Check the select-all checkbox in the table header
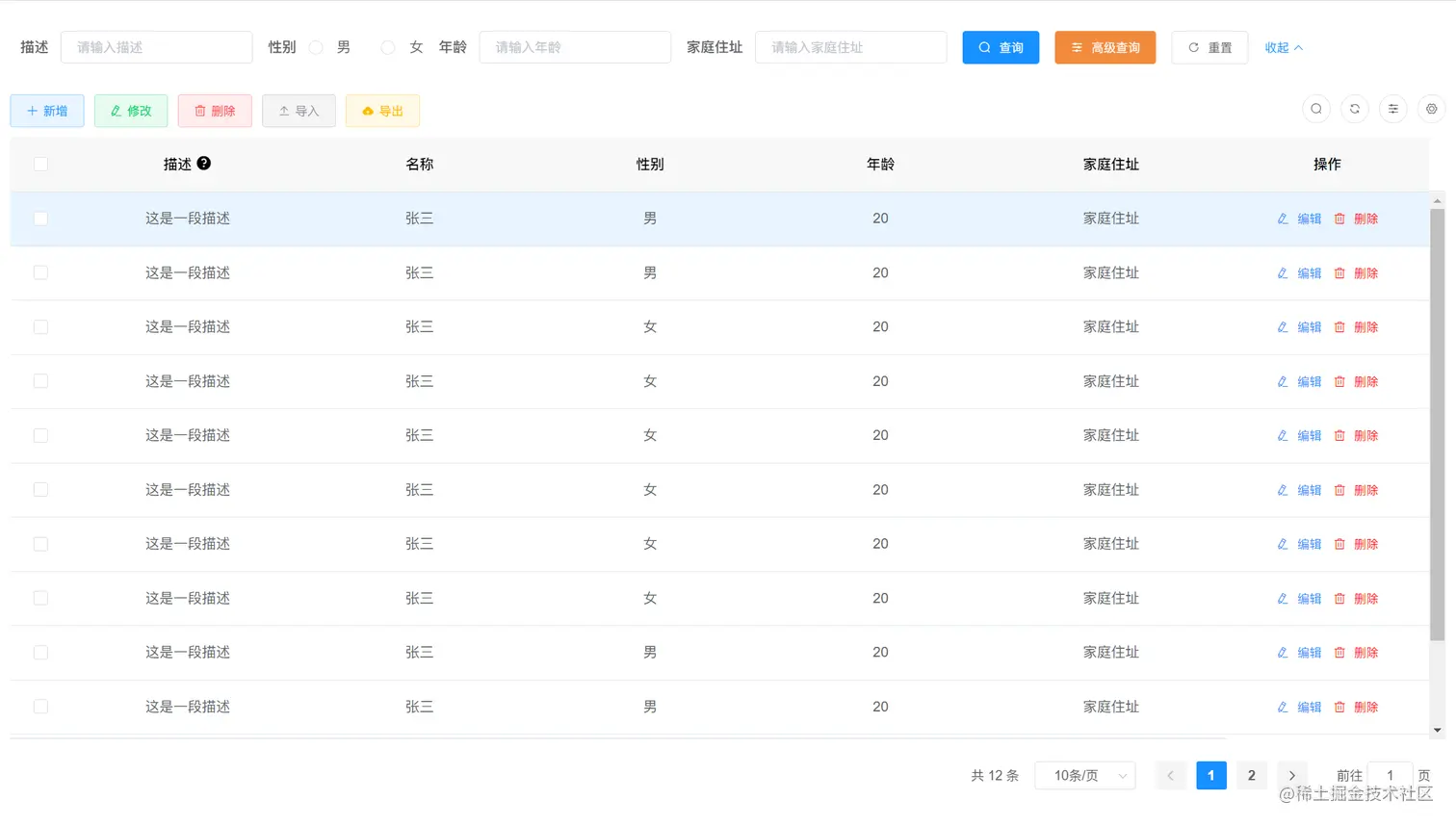 point(40,164)
